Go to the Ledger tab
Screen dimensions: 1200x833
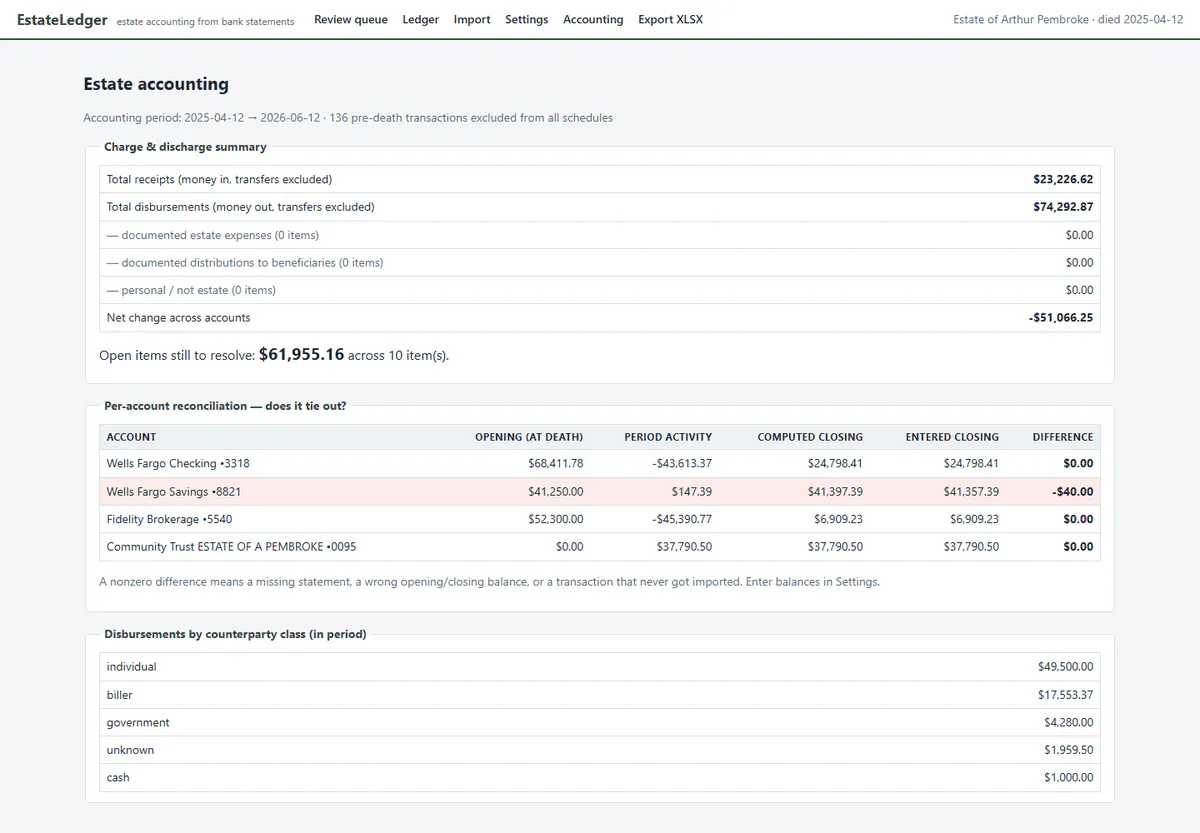(x=420, y=19)
